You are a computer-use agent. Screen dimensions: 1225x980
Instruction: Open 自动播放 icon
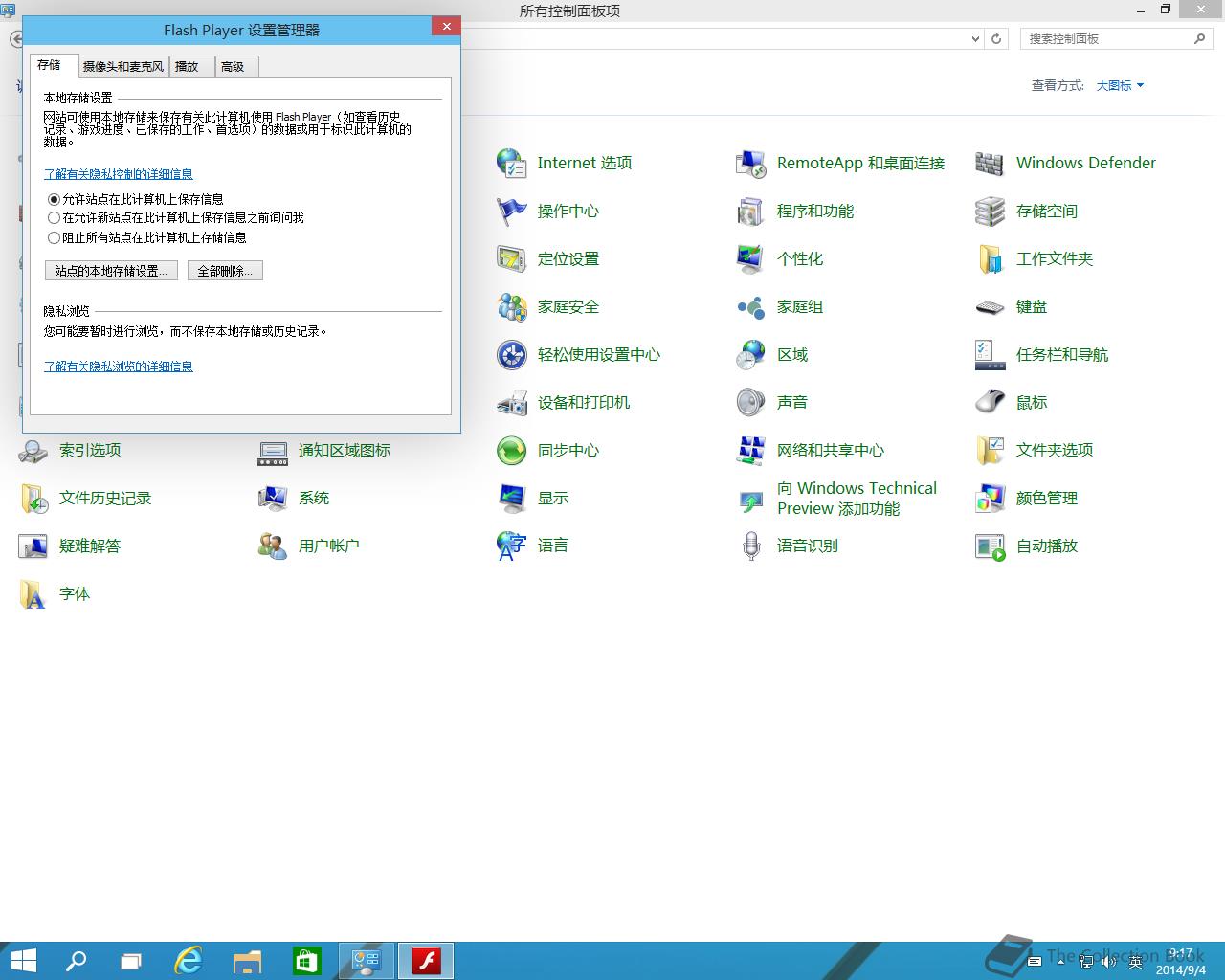click(991, 546)
